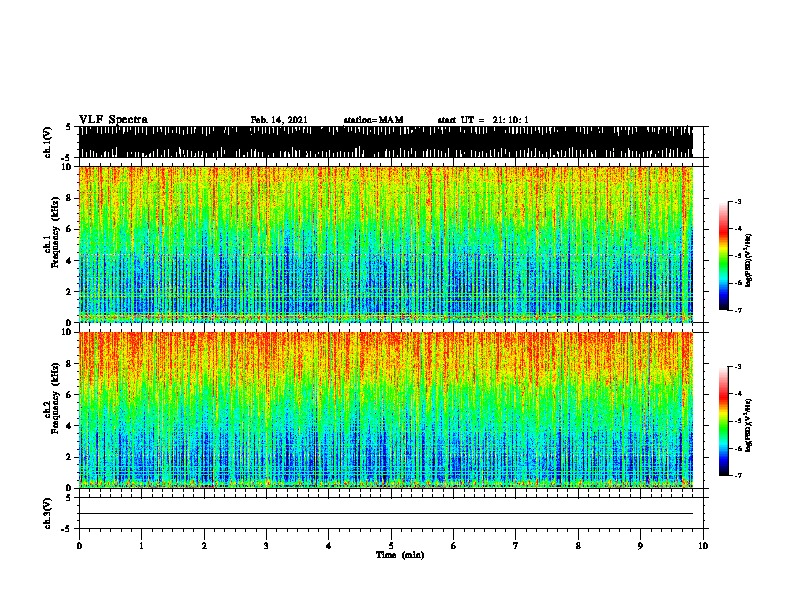Viewport: 792px width, 612px height.
Task: Click the '2' tick on the time axis
Action: click(204, 545)
